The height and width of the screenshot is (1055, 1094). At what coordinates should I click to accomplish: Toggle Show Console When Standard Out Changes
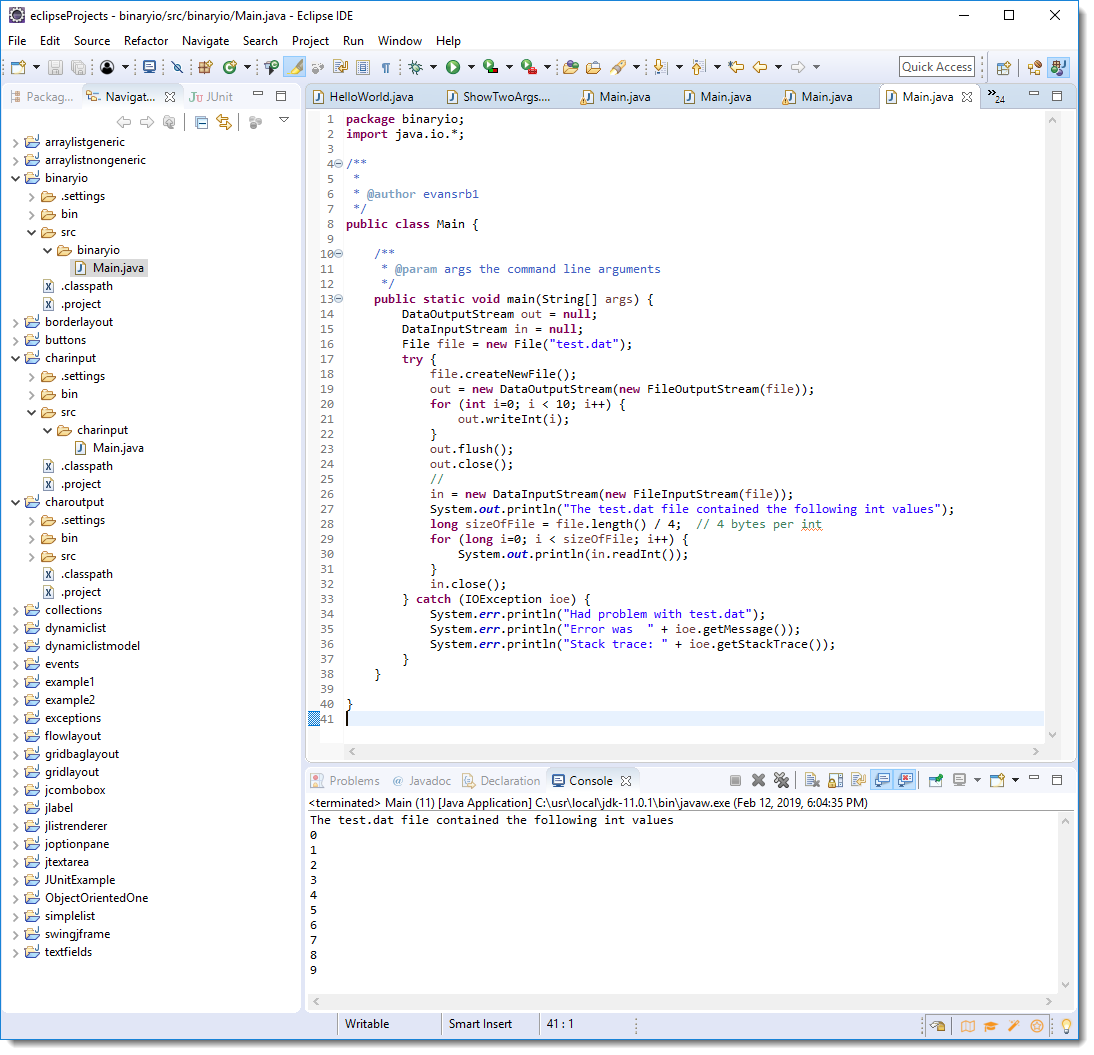point(883,780)
